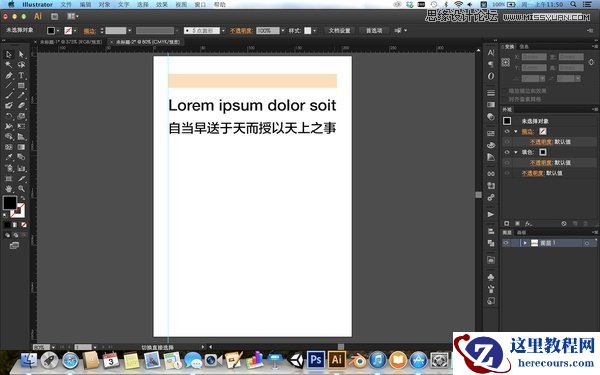600x375 pixels.
Task: Collapse the Stroke row in Appearance panel
Action: pos(515,131)
